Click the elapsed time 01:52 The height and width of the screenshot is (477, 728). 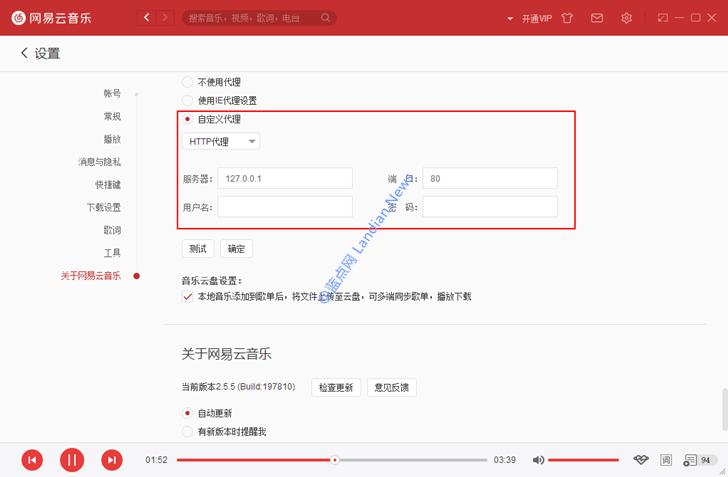click(156, 460)
